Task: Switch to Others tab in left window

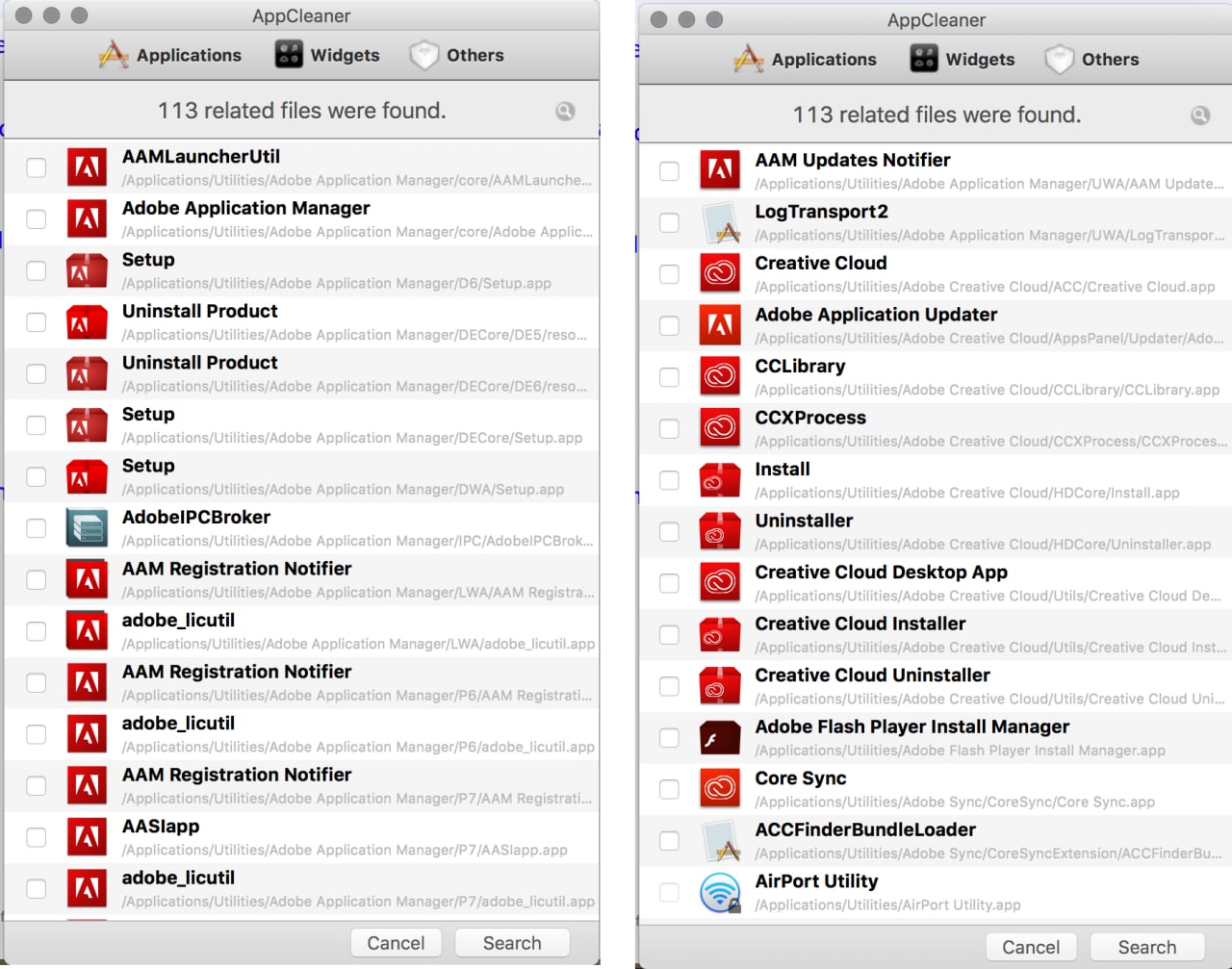Action: tap(456, 55)
